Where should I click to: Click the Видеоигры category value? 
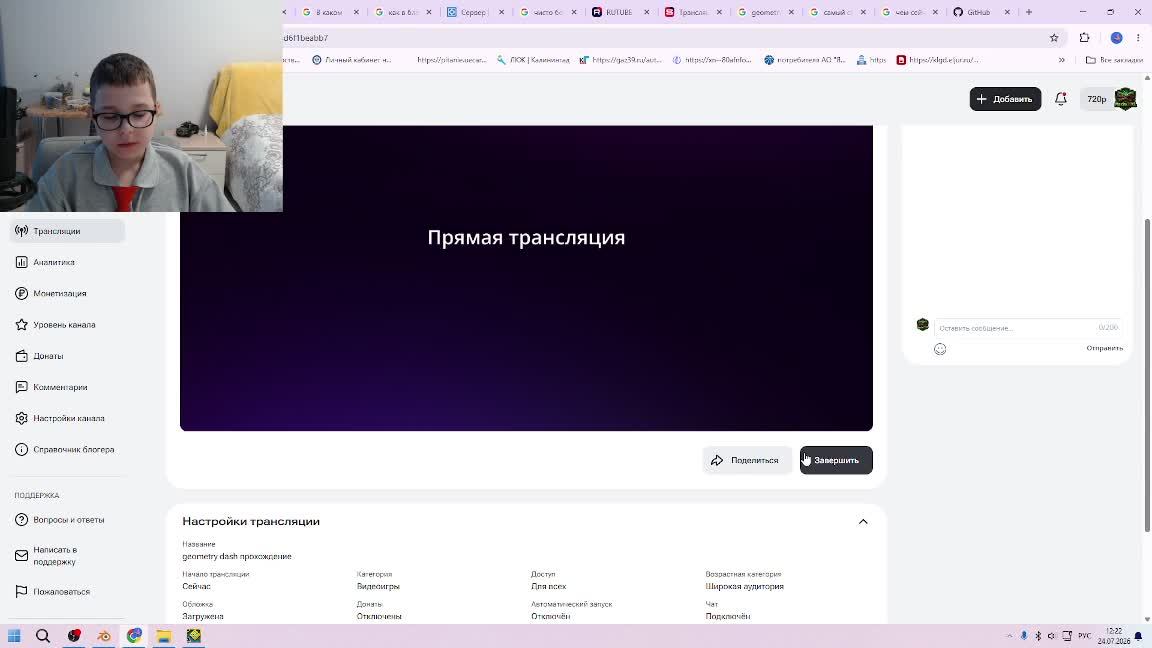378,586
